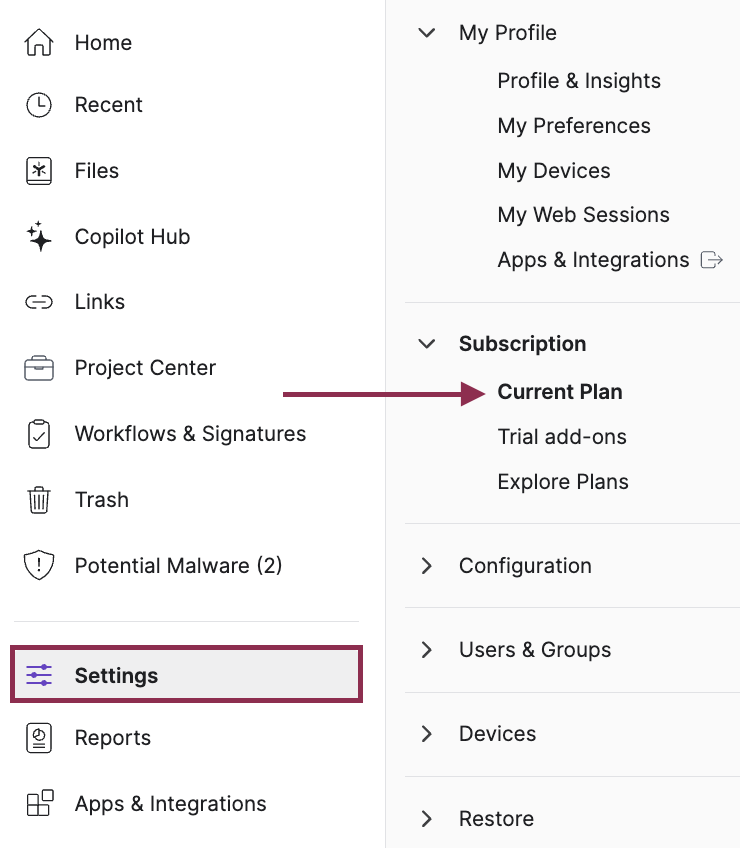Screen dimensions: 740x848
Task: Open Trial add-ons
Action: pyautogui.click(x=562, y=436)
